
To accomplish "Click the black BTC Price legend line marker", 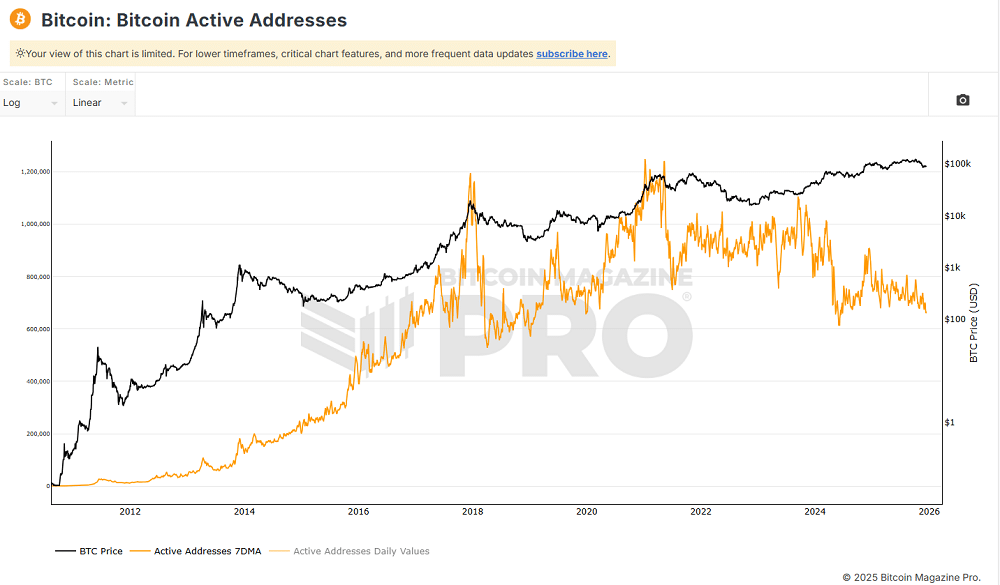I will click(x=65, y=551).
